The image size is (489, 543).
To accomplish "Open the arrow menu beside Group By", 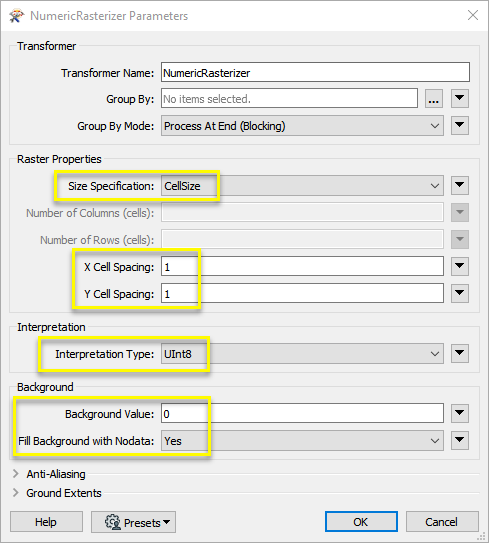I will [460, 99].
